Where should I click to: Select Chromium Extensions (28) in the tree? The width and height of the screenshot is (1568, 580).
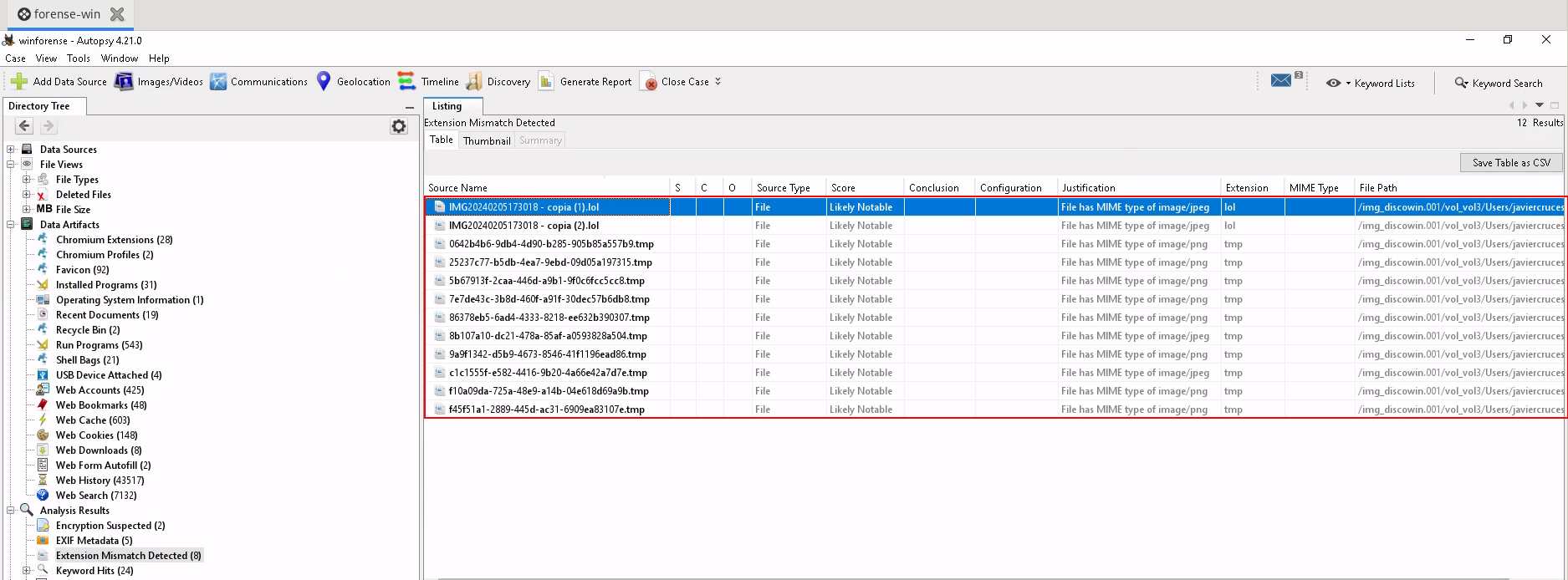114,240
